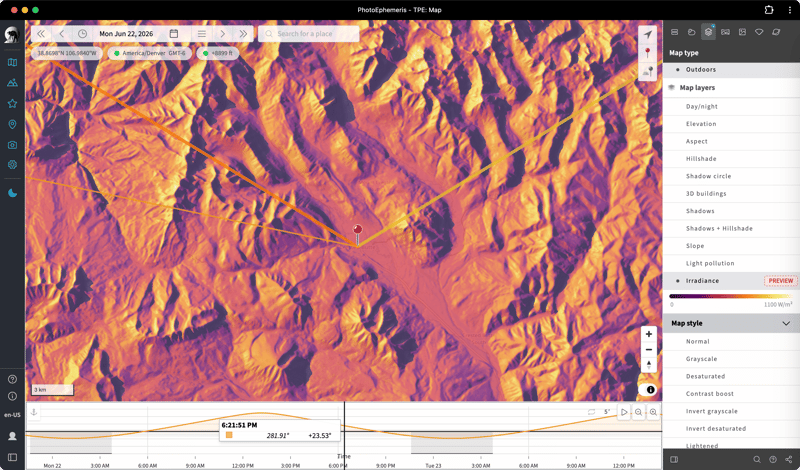The image size is (800, 470).
Task: Set time to now clock icon
Action: (82, 34)
